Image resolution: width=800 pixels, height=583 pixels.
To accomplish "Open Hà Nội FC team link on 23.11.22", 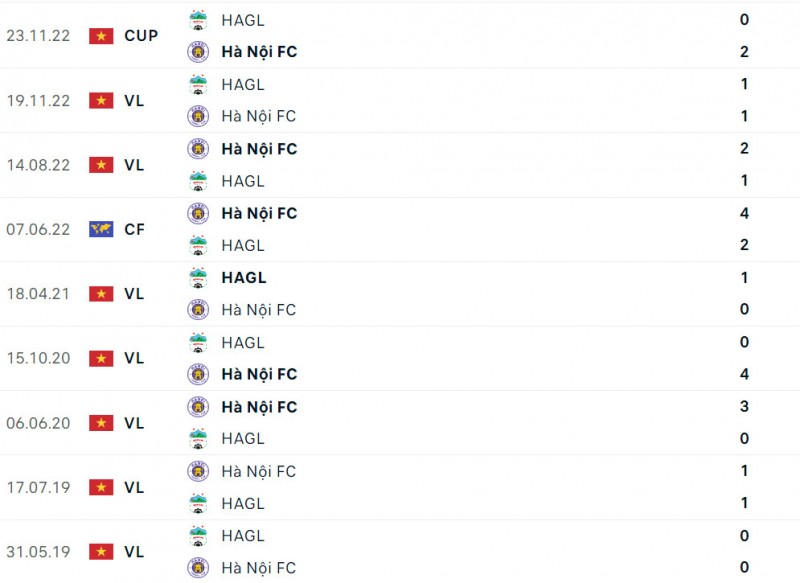I will tap(259, 52).
